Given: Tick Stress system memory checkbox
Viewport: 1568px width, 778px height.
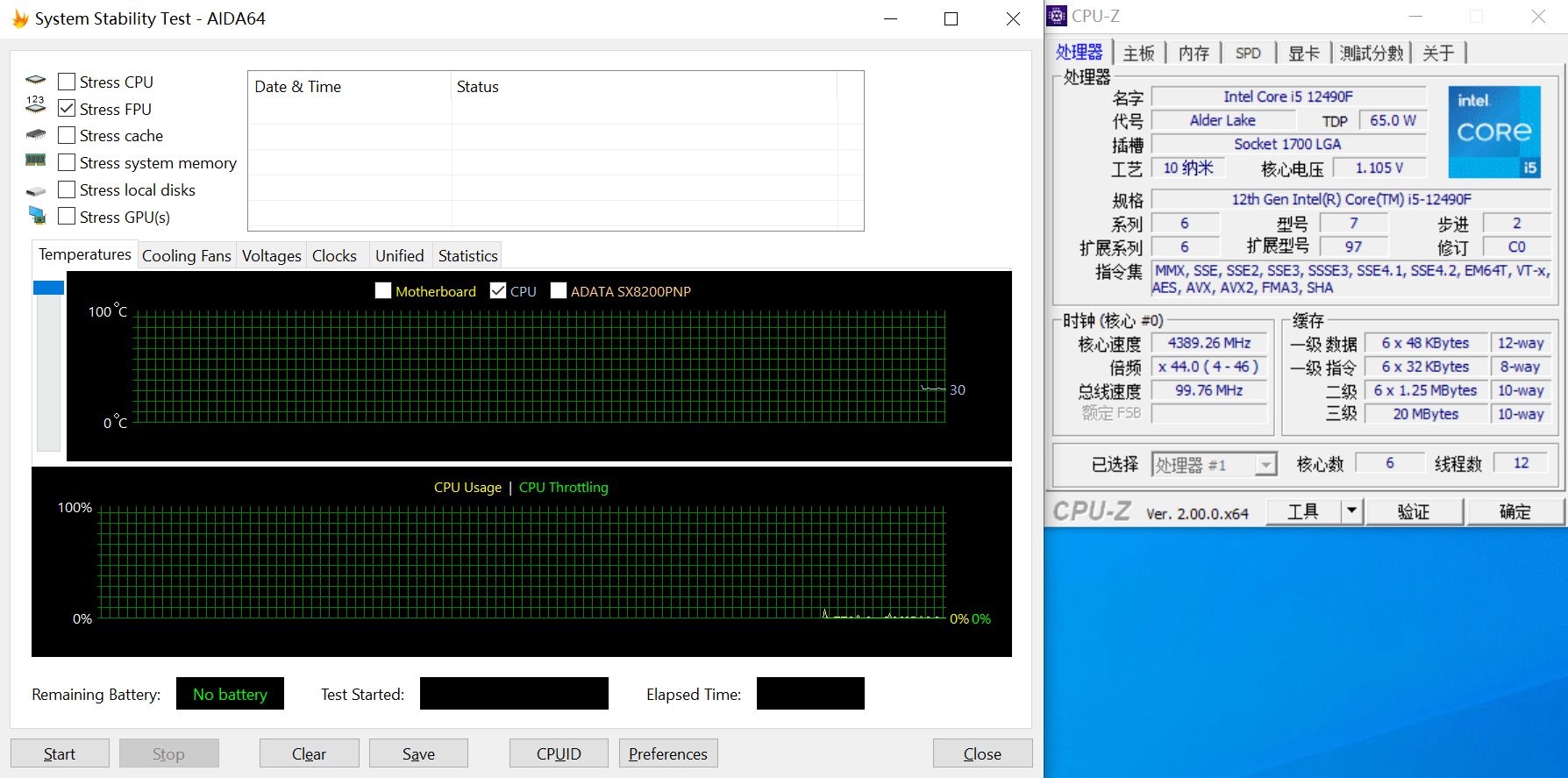Looking at the screenshot, I should 67,162.
